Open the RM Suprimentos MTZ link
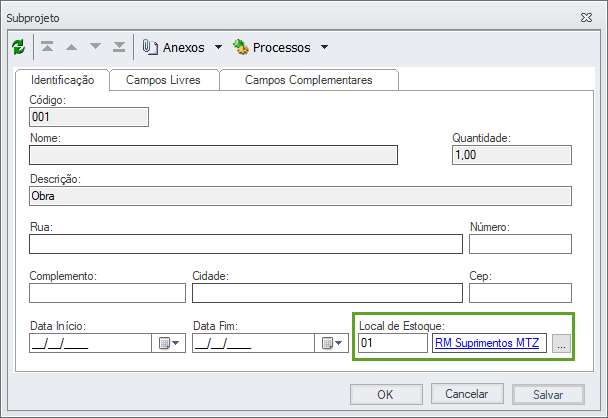This screenshot has width=608, height=418. 487,344
